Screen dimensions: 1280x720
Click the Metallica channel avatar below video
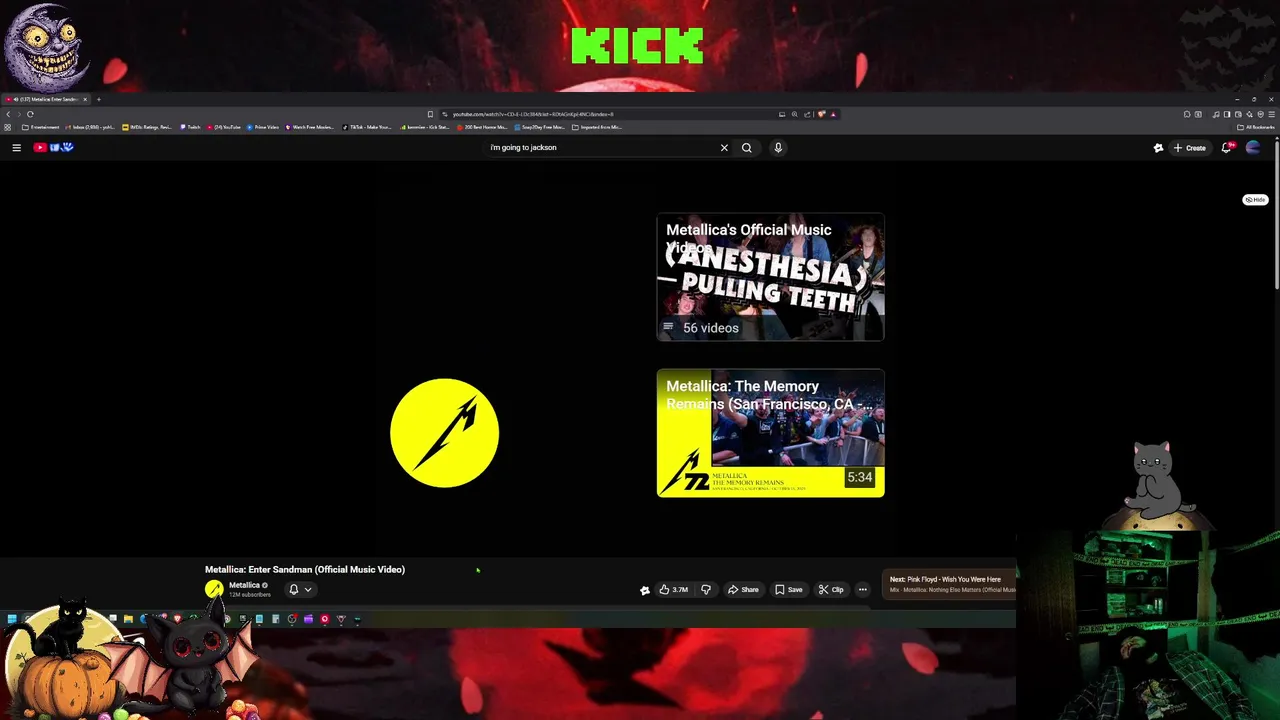214,589
